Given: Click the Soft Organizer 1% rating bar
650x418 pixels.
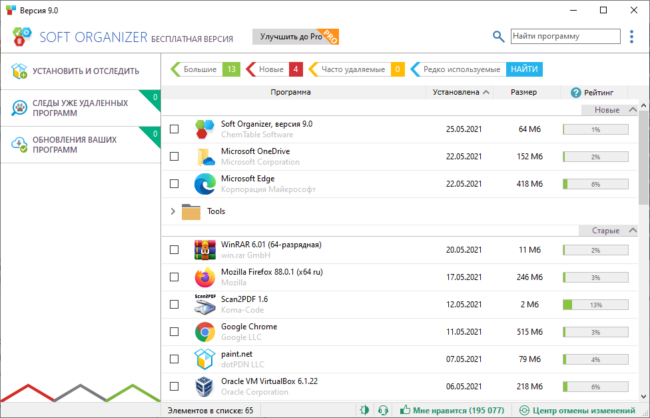Looking at the screenshot, I should click(x=596, y=129).
